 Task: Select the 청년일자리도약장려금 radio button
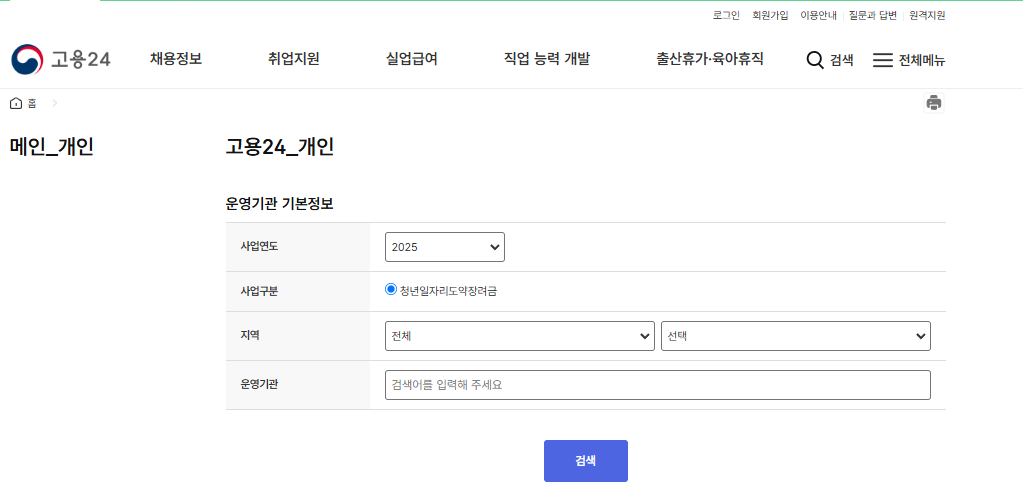click(391, 289)
